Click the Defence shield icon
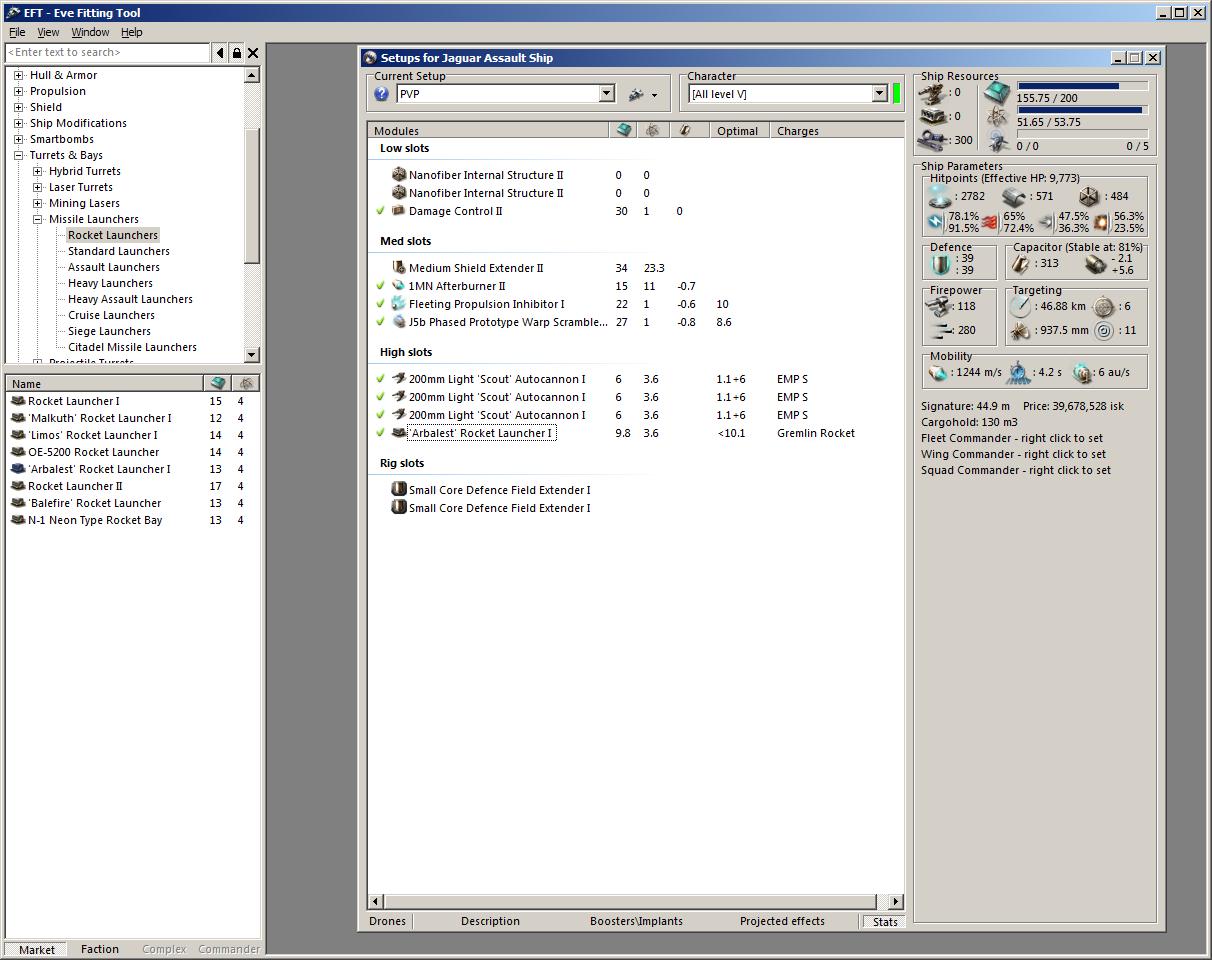This screenshot has width=1212, height=960. pos(941,264)
